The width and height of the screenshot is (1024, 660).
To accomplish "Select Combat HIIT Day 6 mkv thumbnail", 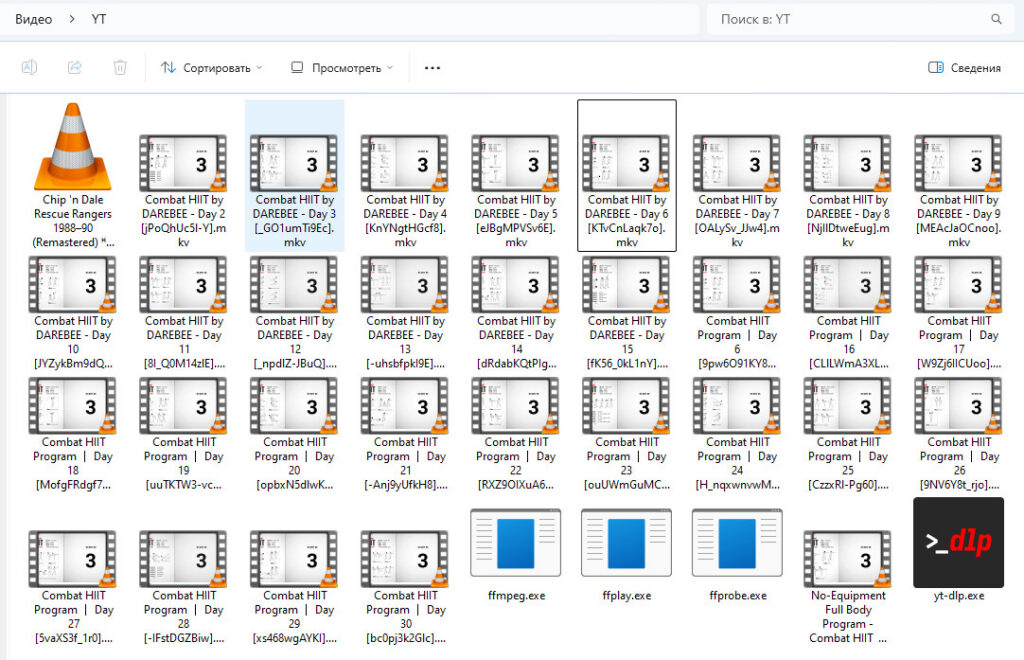I will click(x=627, y=164).
